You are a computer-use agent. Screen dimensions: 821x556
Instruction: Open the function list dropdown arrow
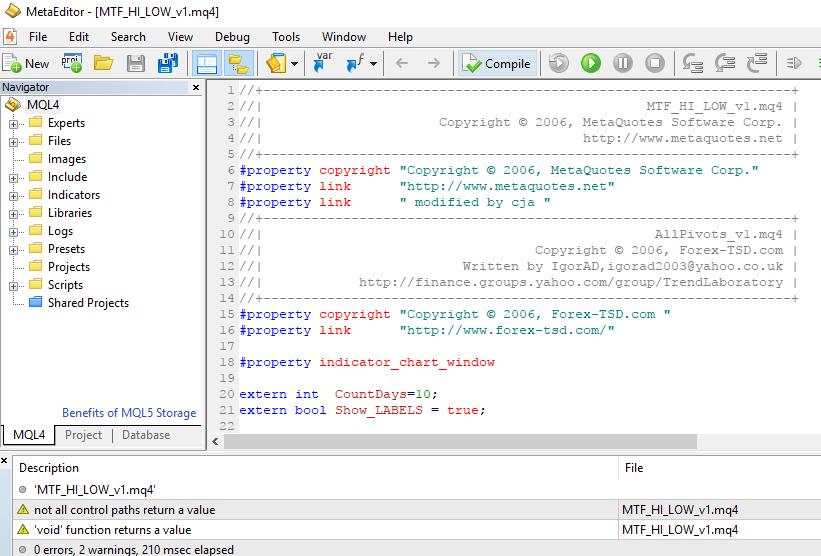click(374, 63)
